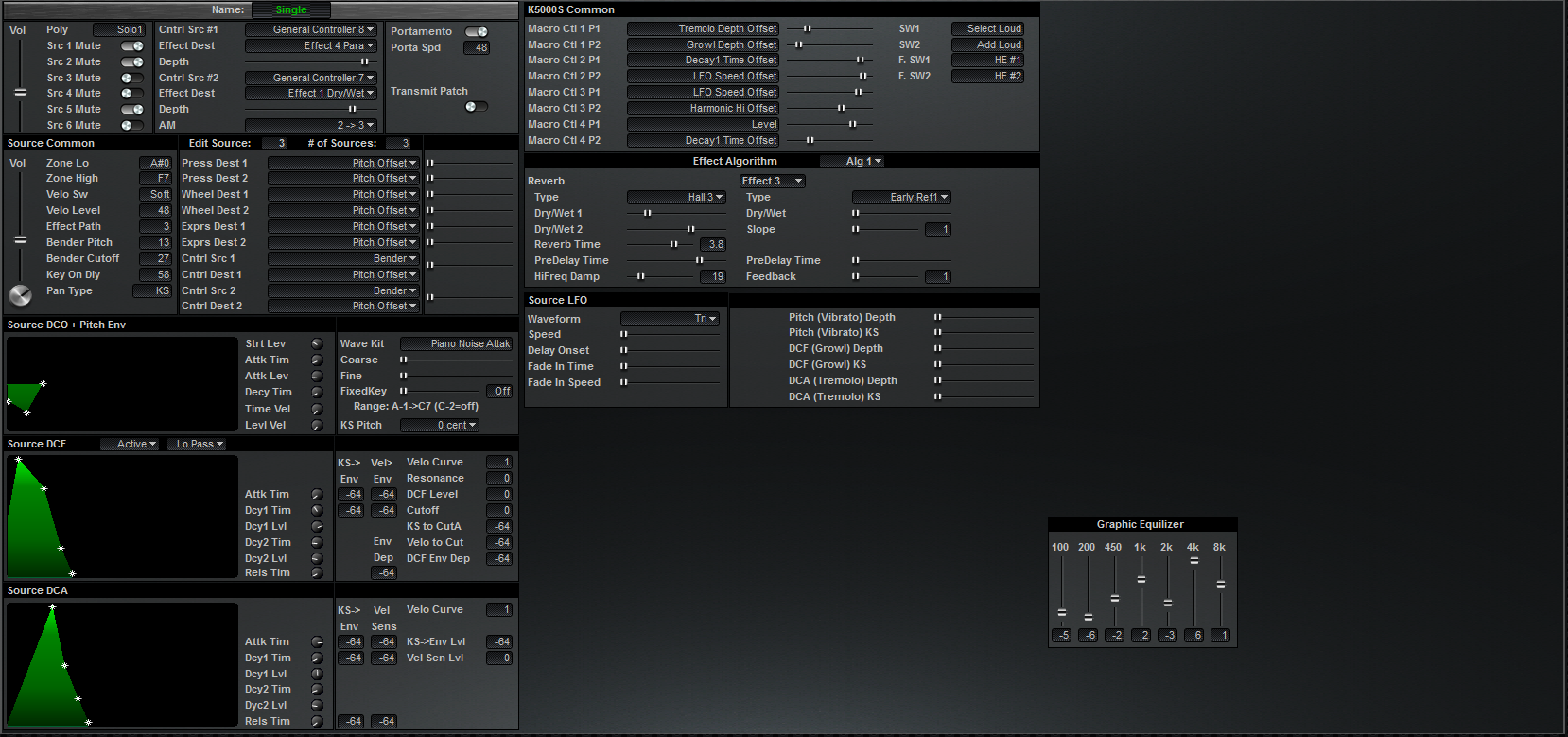Click the SW2 Add Loud button
This screenshot has width=1568, height=737.
tap(988, 45)
